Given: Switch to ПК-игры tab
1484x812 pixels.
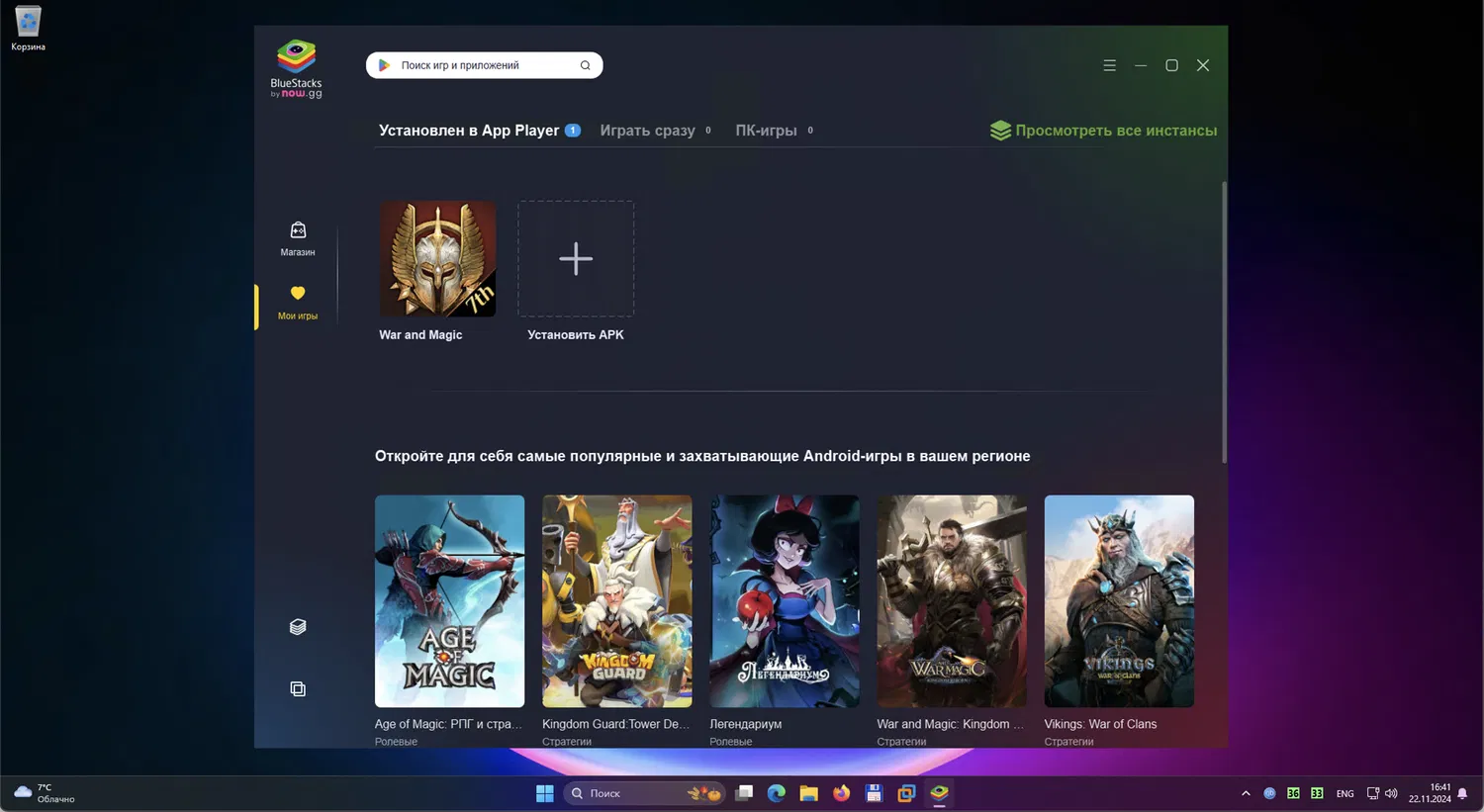Looking at the screenshot, I should click(x=766, y=131).
